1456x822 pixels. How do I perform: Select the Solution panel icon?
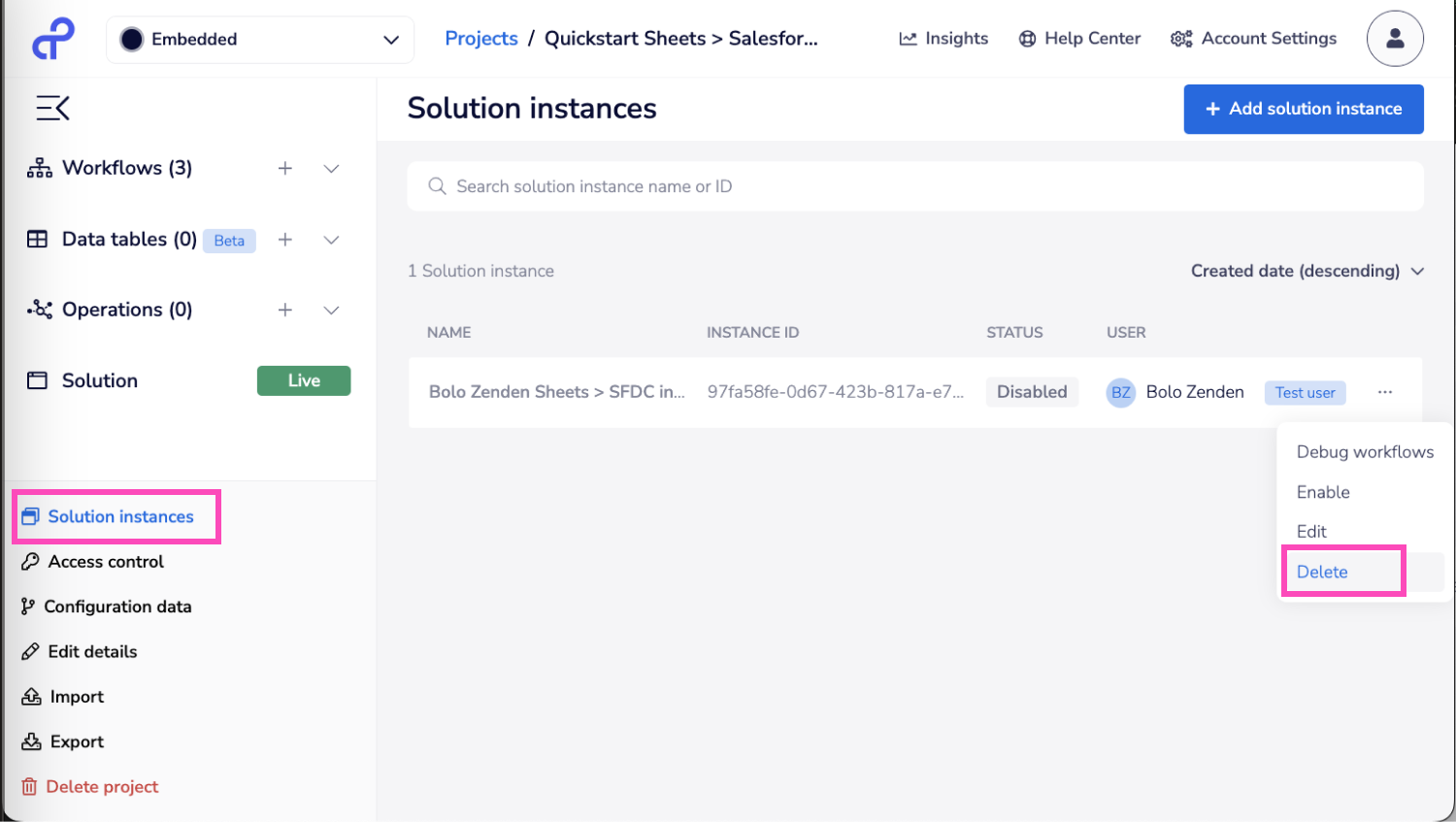pos(37,379)
